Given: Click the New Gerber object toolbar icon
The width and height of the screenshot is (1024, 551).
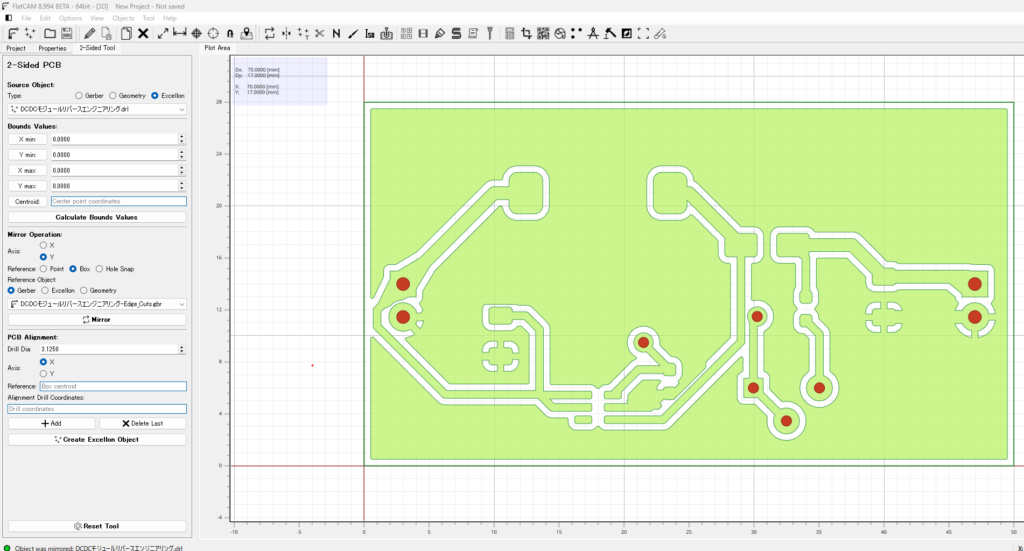Looking at the screenshot, I should [13, 33].
